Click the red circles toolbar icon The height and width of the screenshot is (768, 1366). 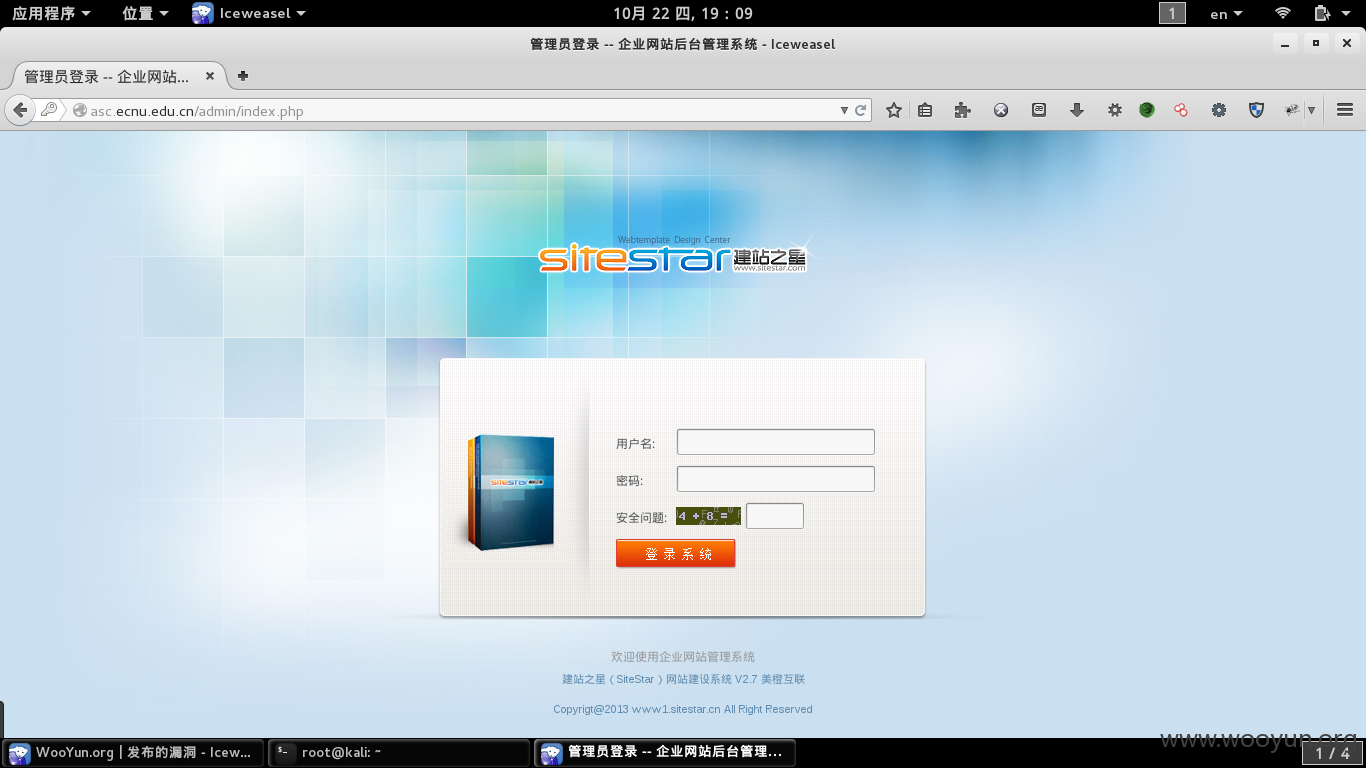click(x=1181, y=111)
